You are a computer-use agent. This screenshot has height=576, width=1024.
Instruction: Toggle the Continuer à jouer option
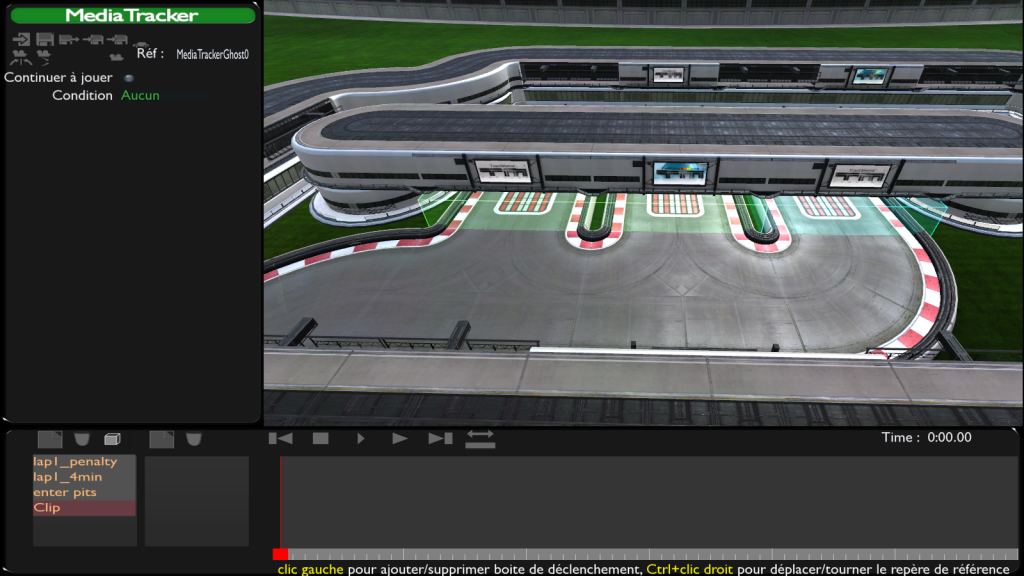pyautogui.click(x=129, y=78)
